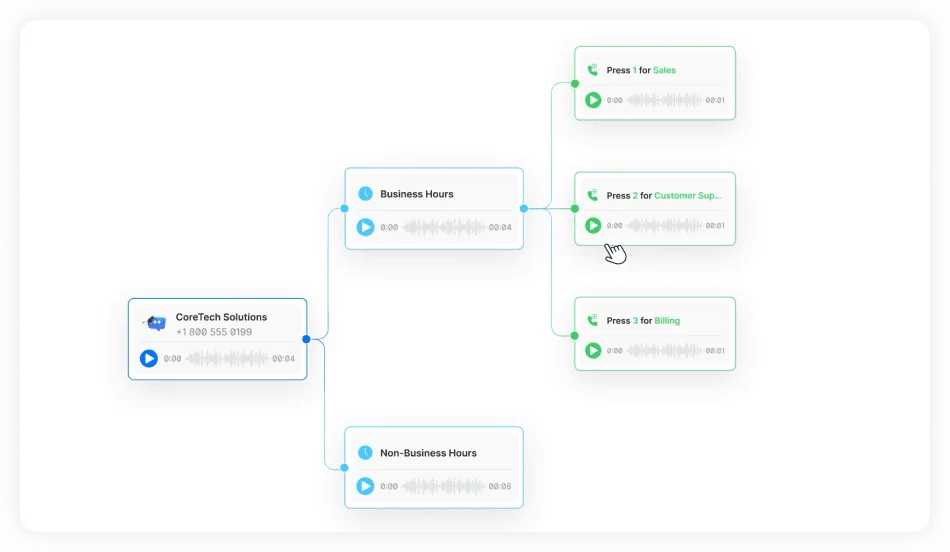Play the Press 1 for Sales audio

tap(593, 100)
